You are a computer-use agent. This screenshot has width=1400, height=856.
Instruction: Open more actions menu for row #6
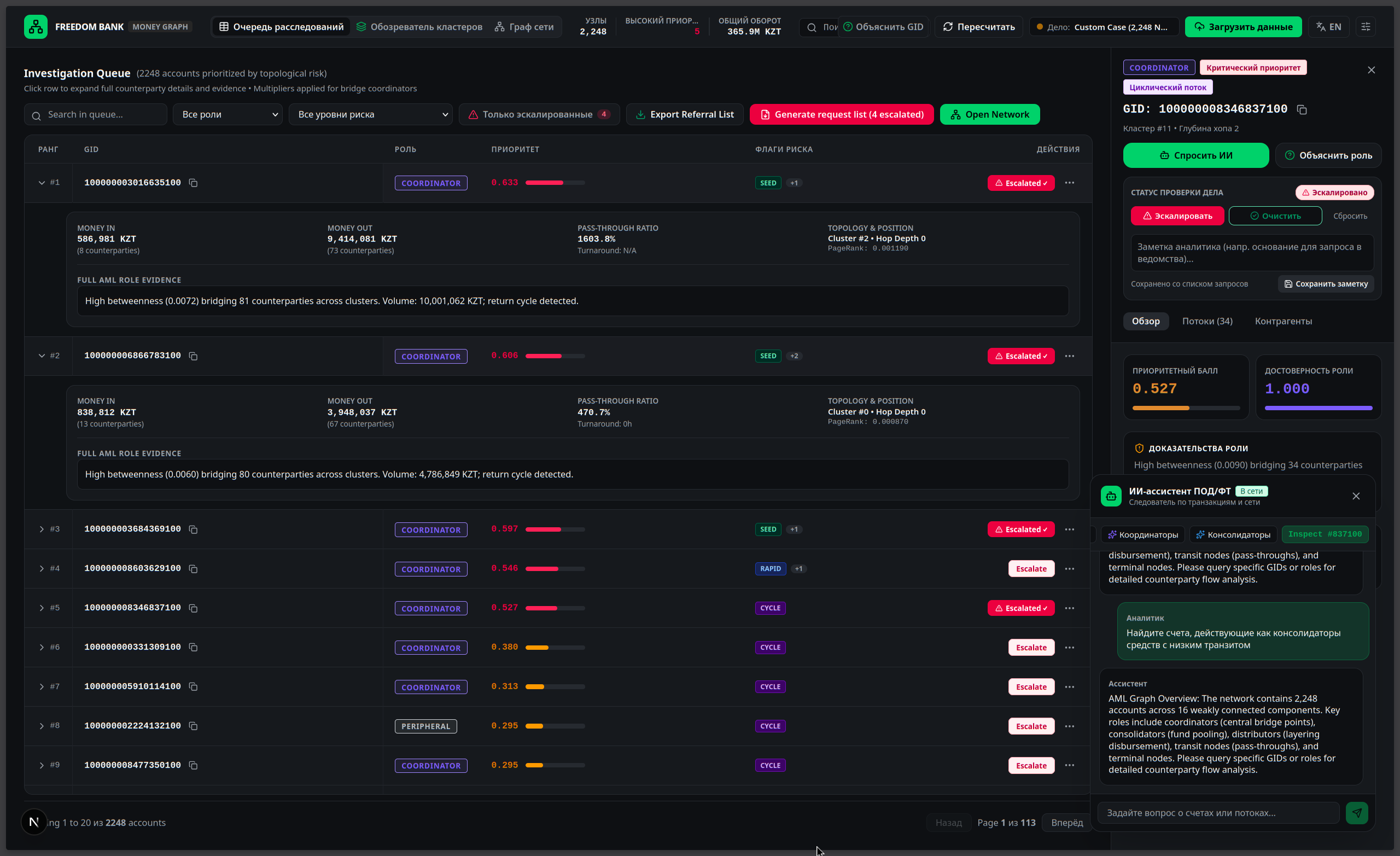1069,648
